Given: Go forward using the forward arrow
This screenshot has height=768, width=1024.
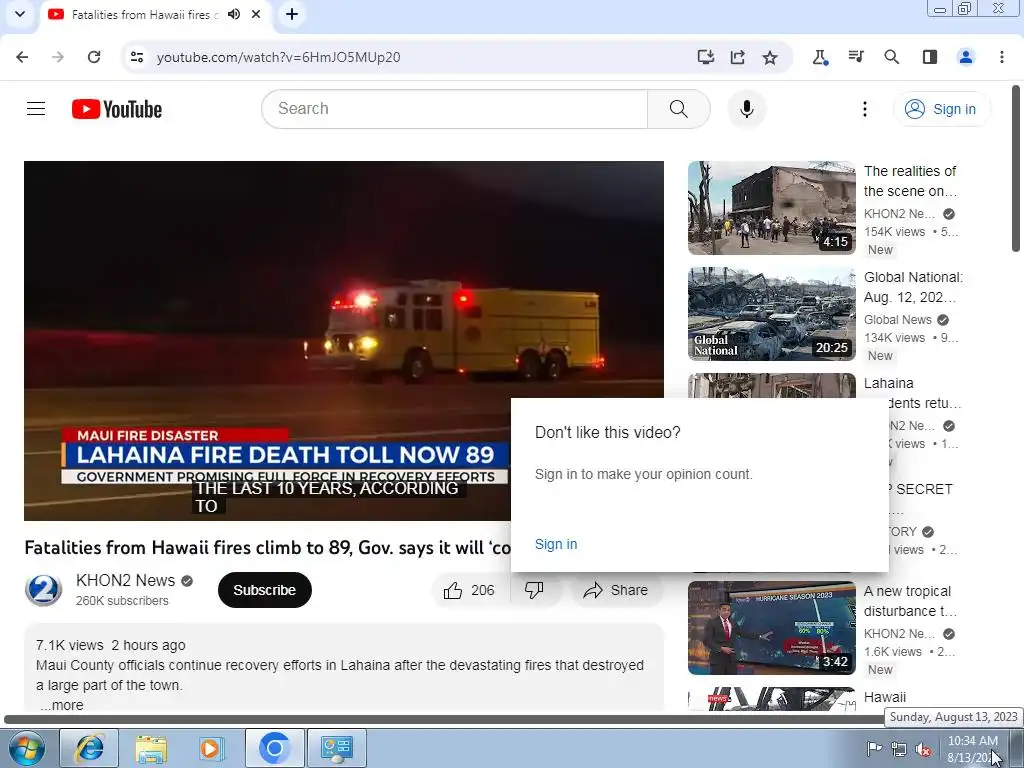Looking at the screenshot, I should (58, 57).
